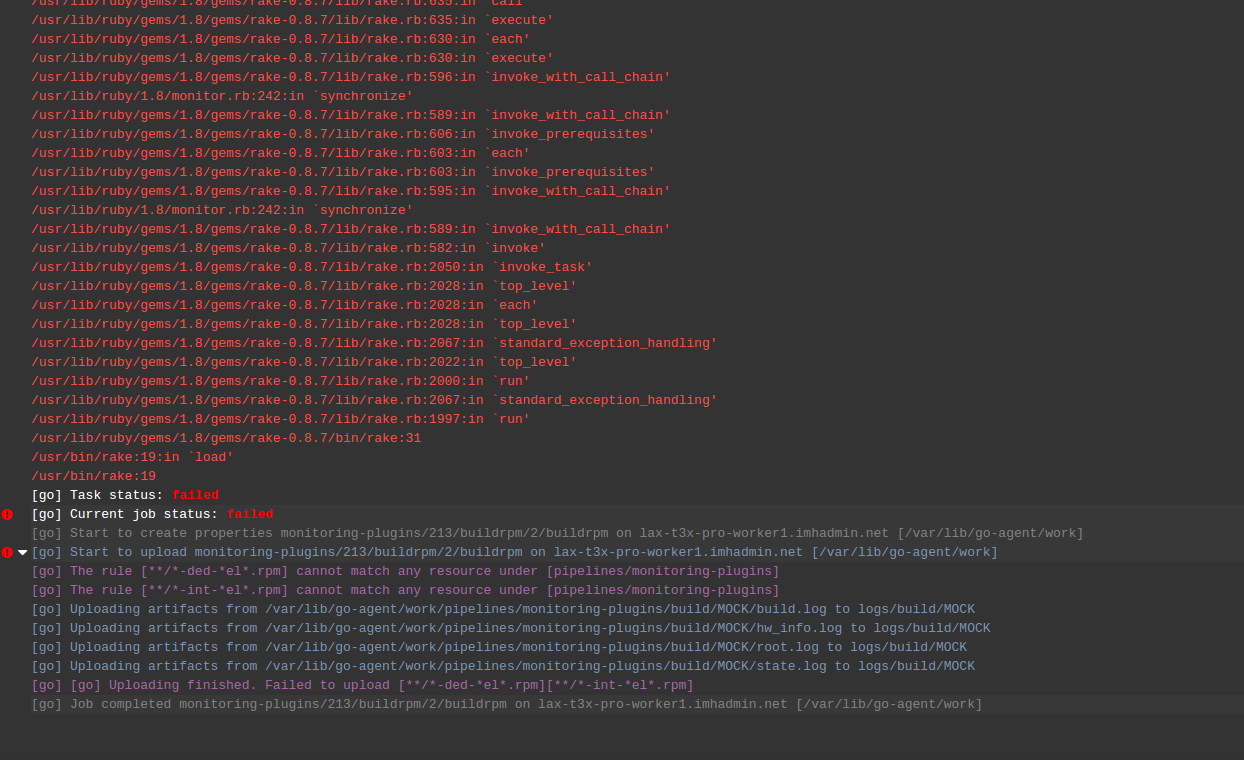This screenshot has width=1244, height=760.
Task: Click the /usr/bin/rake:19 in load line
Action: (132, 457)
